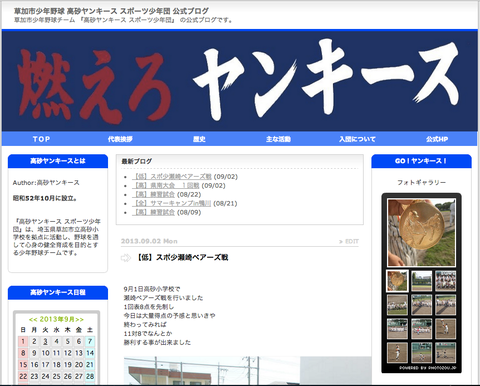Click the school building photo in the post
Screen dimensions: 480x386
pos(248,371)
